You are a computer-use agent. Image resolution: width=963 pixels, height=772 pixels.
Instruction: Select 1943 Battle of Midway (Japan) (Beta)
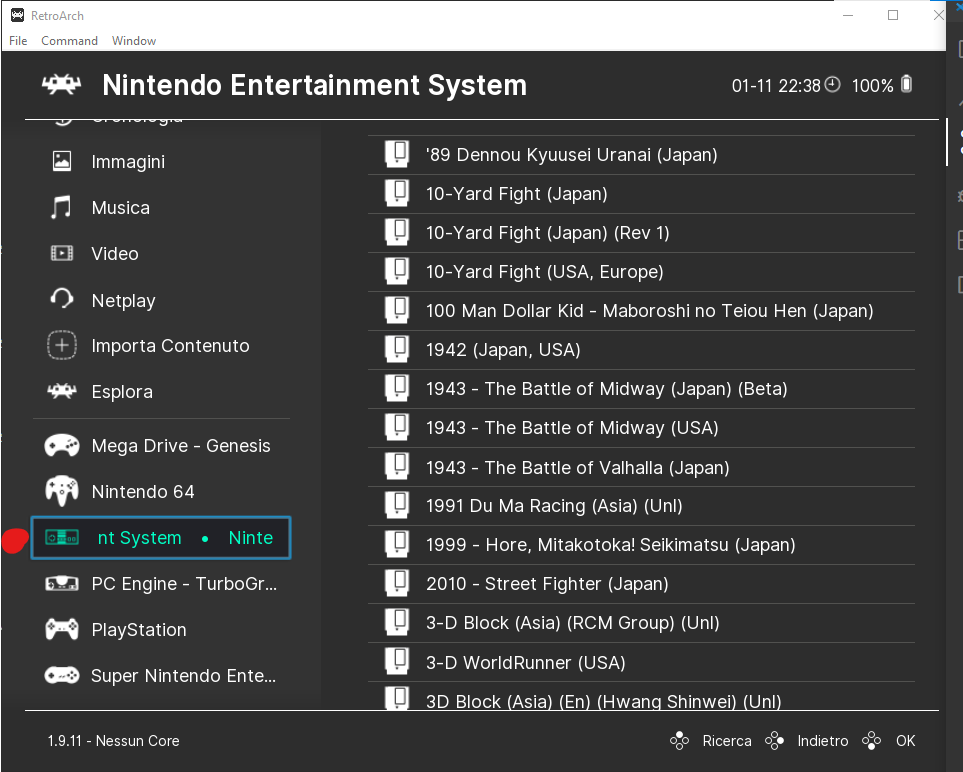coord(641,389)
